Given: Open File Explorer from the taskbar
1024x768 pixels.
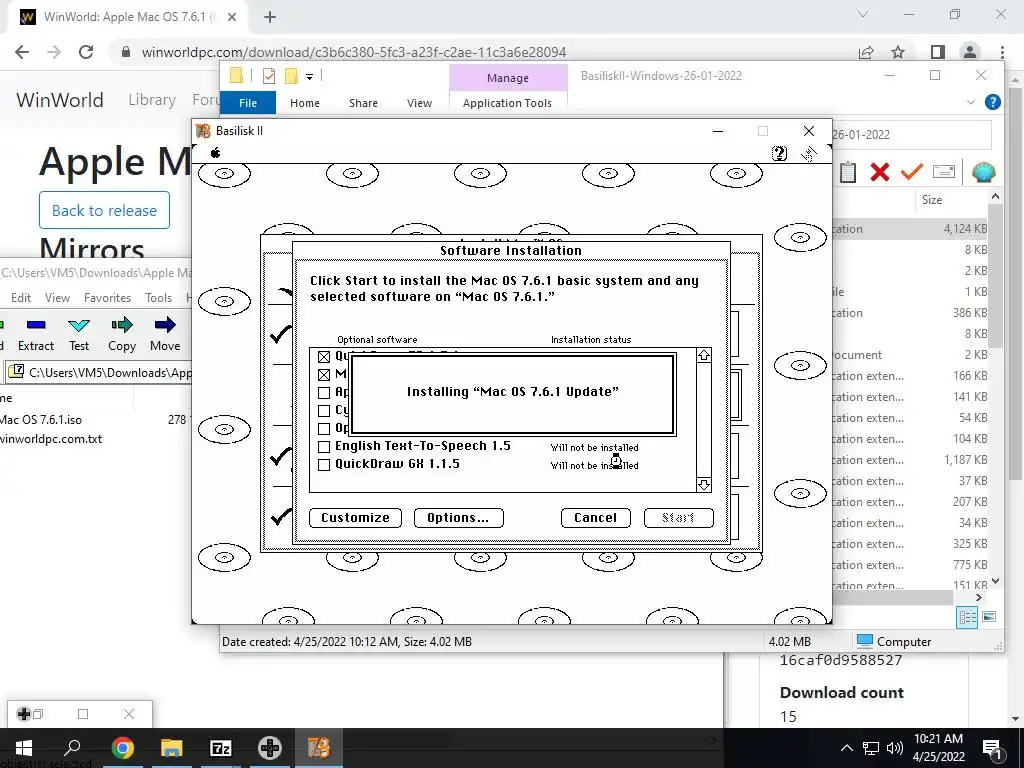Looking at the screenshot, I should click(172, 748).
